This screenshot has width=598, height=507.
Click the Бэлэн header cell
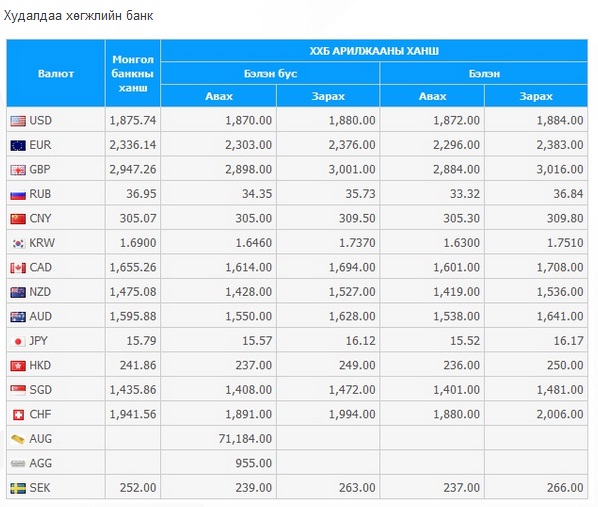[x=484, y=73]
